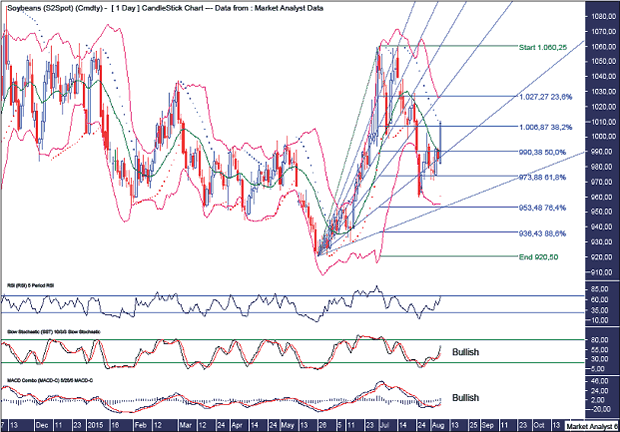Click 1020,00 on the price axis
This screenshot has width=620, height=432.
coord(603,107)
